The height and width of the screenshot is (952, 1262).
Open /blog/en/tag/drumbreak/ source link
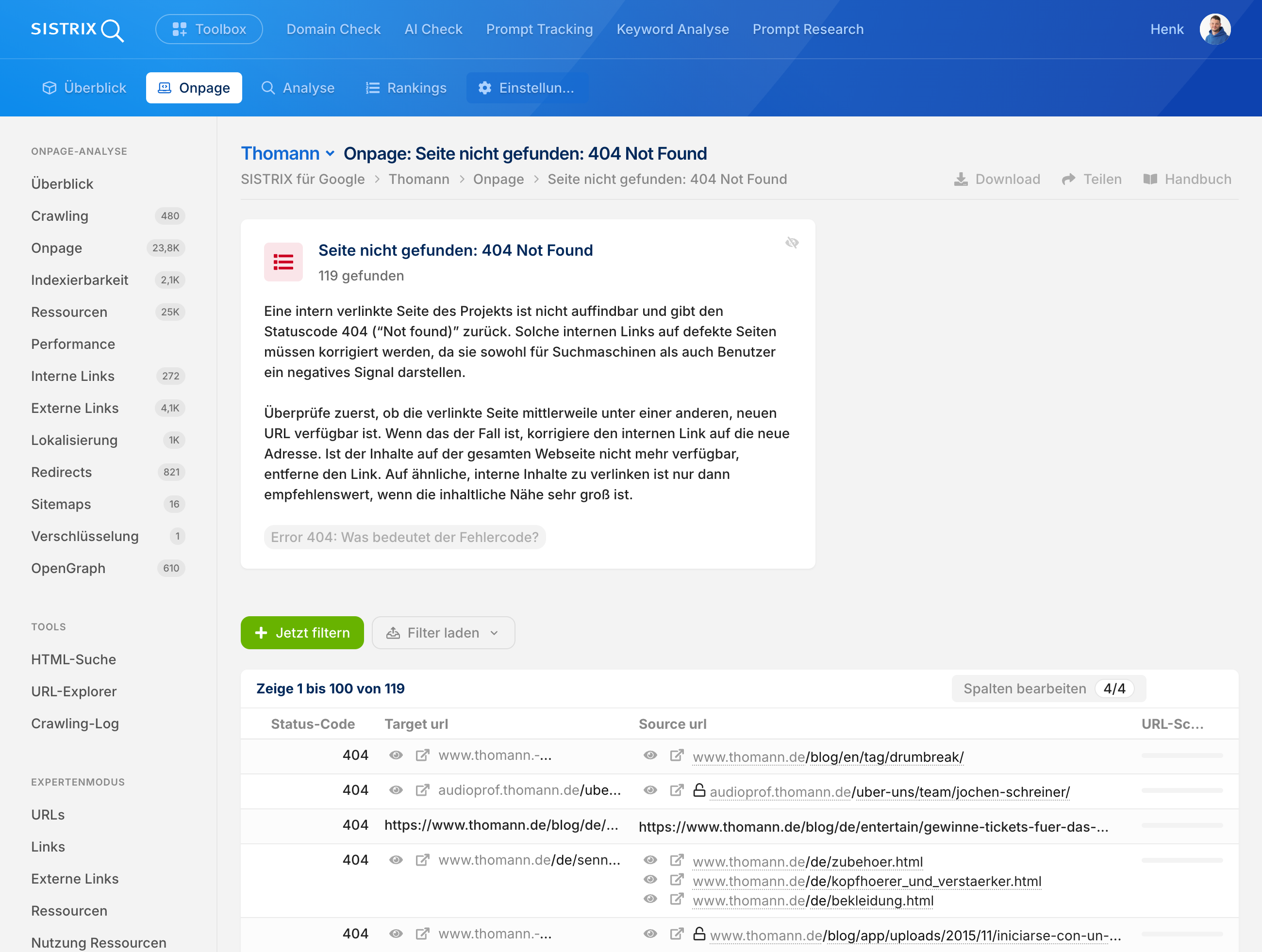pyautogui.click(x=828, y=757)
